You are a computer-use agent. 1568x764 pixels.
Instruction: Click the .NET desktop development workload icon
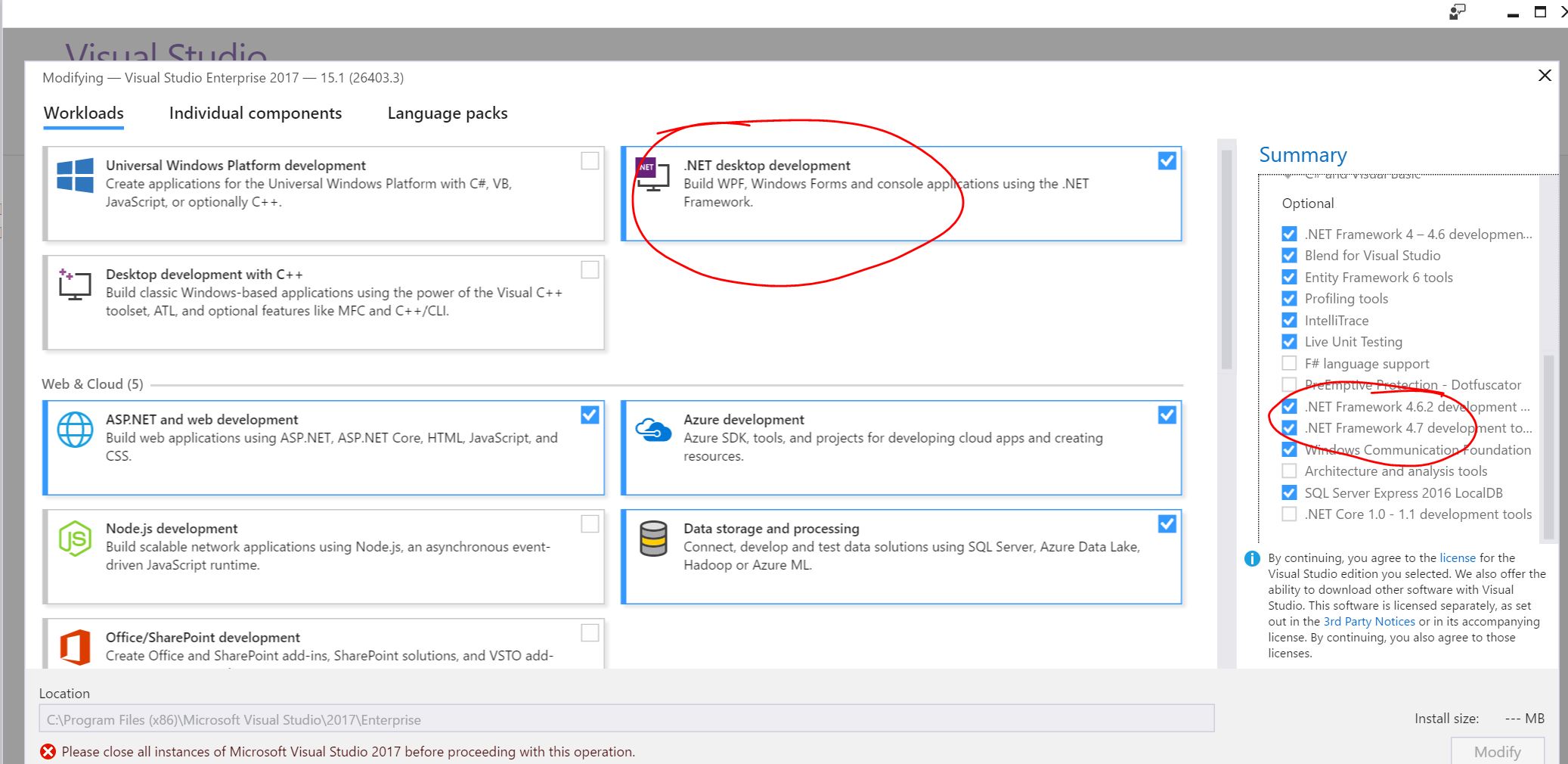click(x=652, y=175)
